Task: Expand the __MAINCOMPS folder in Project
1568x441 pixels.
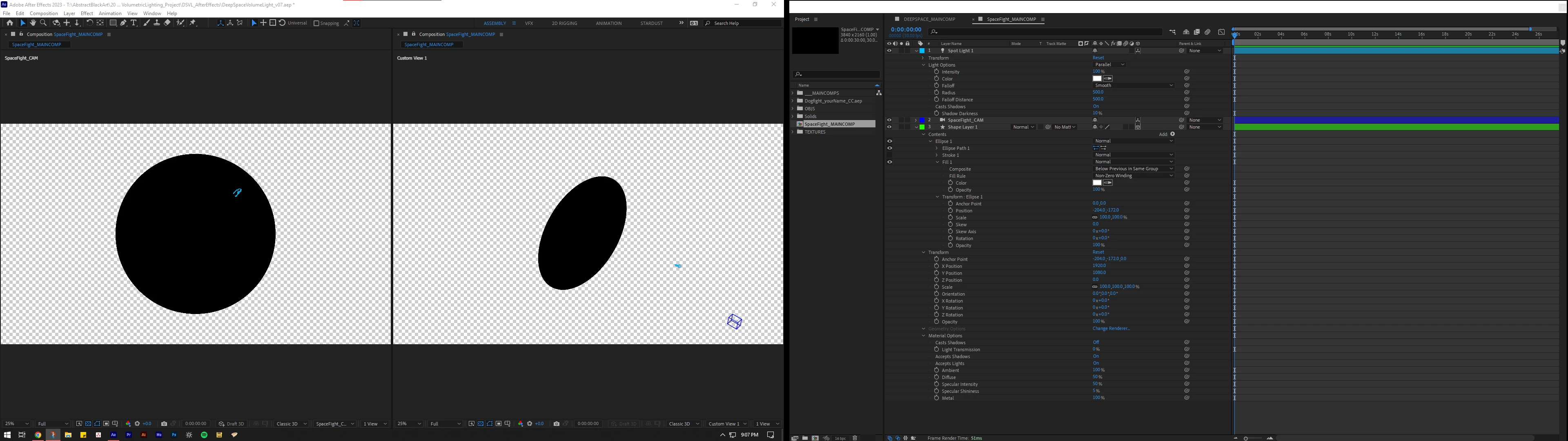Action: pyautogui.click(x=793, y=93)
